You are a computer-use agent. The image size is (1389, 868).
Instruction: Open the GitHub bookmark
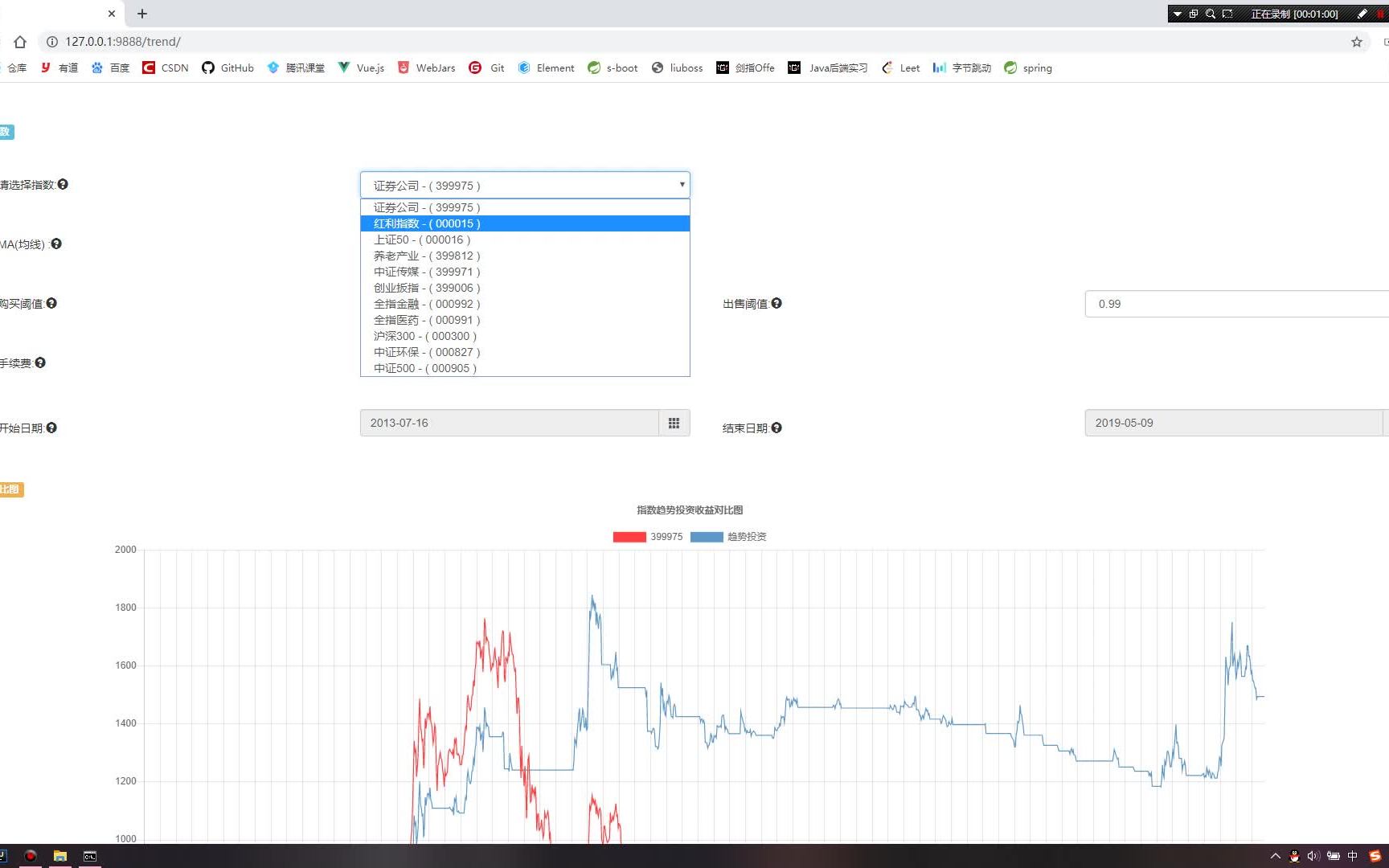point(227,68)
